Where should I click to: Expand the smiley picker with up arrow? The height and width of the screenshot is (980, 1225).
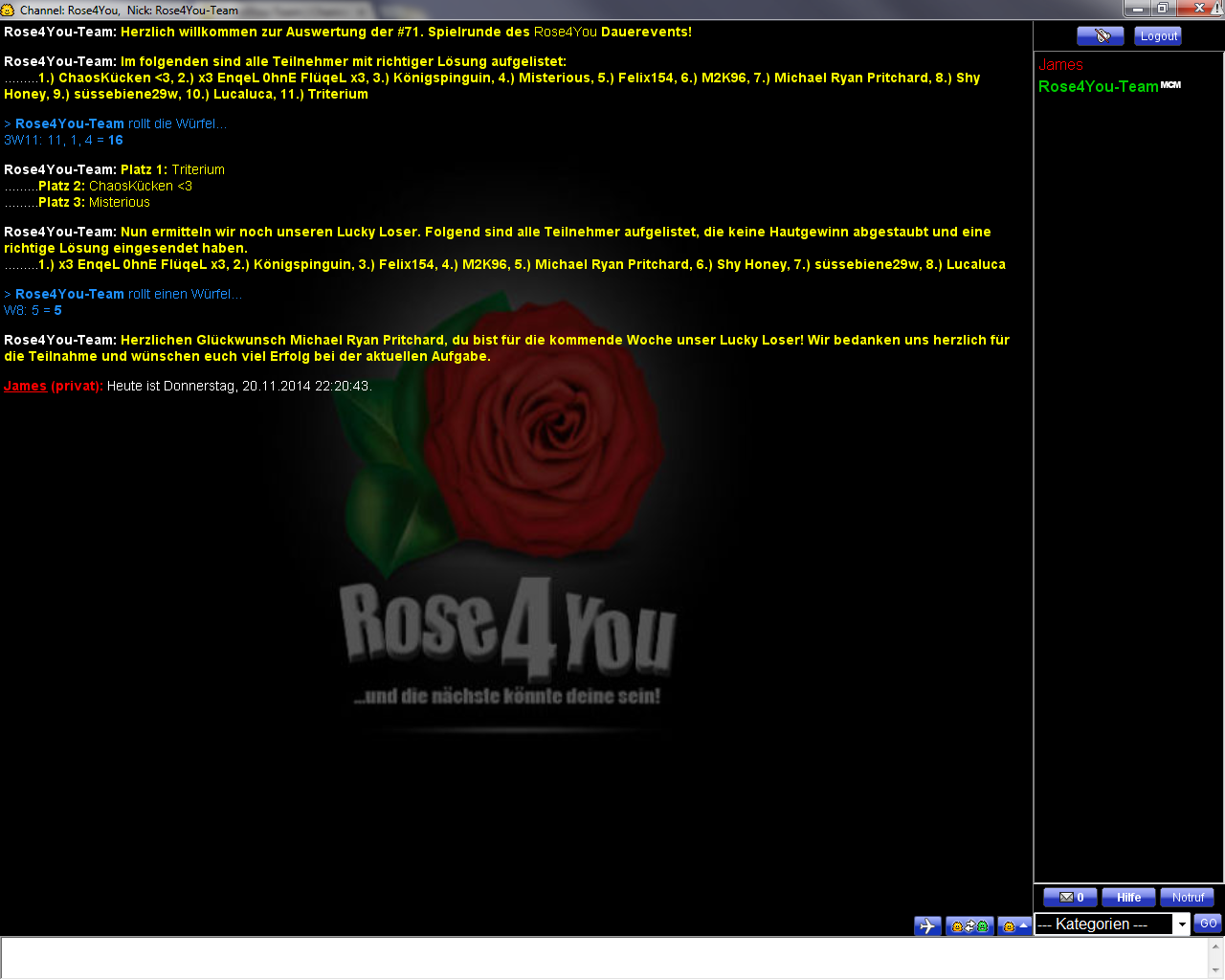(x=1013, y=925)
